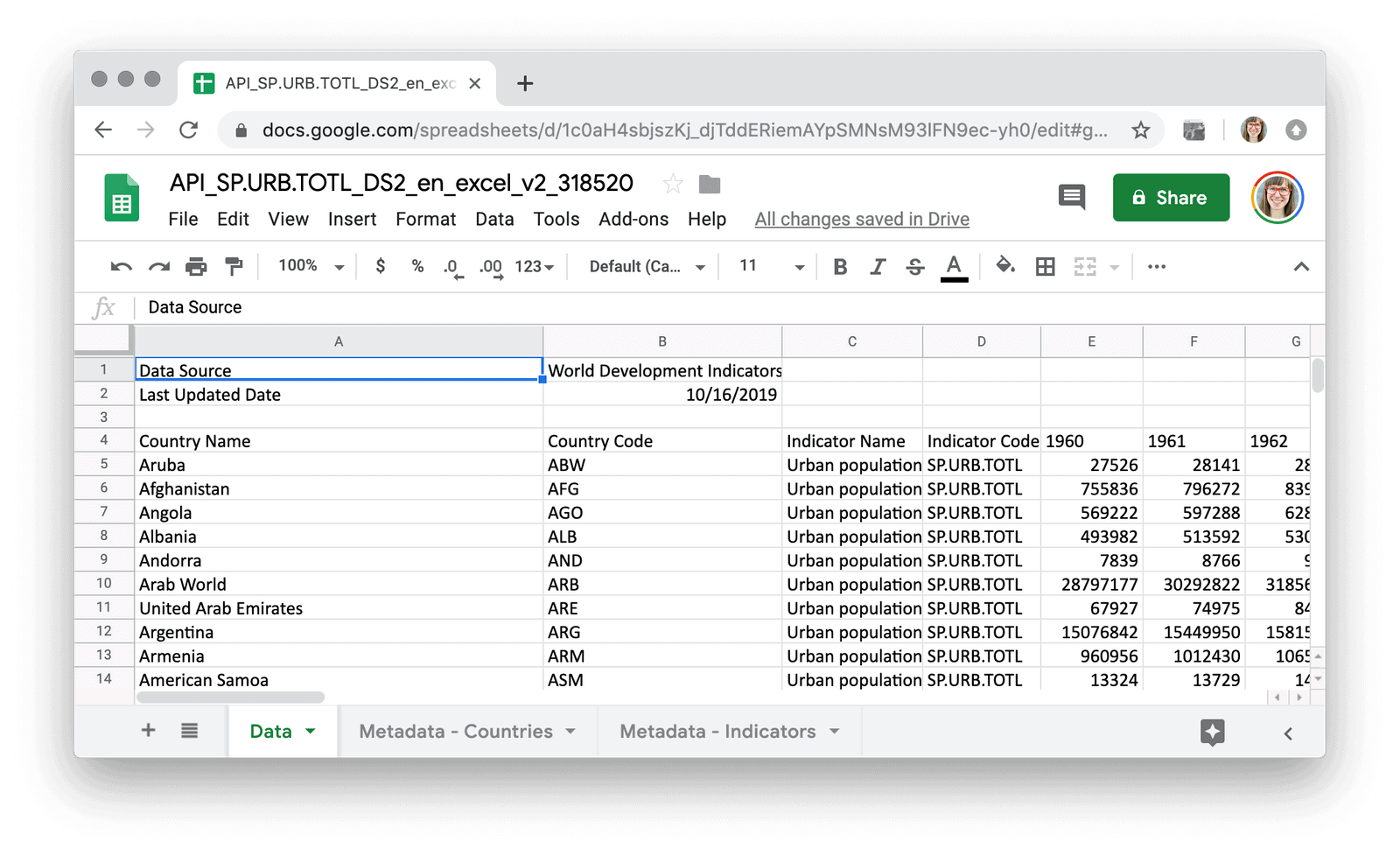This screenshot has width=1400, height=856.
Task: Open the Insert menu
Action: (352, 219)
